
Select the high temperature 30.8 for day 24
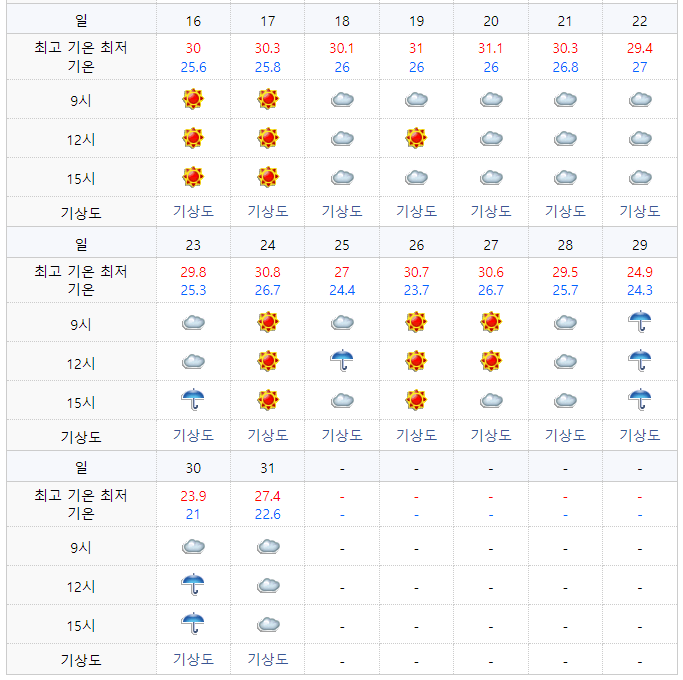coord(267,272)
